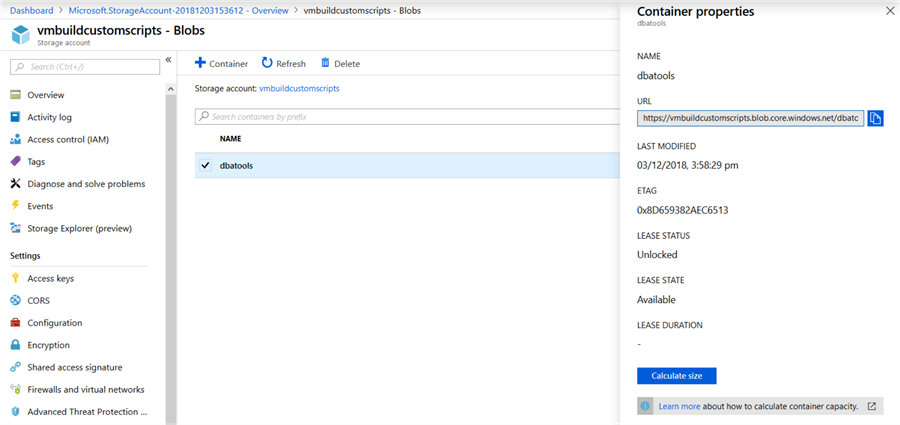Open Firewalls and virtual networks

click(x=86, y=389)
